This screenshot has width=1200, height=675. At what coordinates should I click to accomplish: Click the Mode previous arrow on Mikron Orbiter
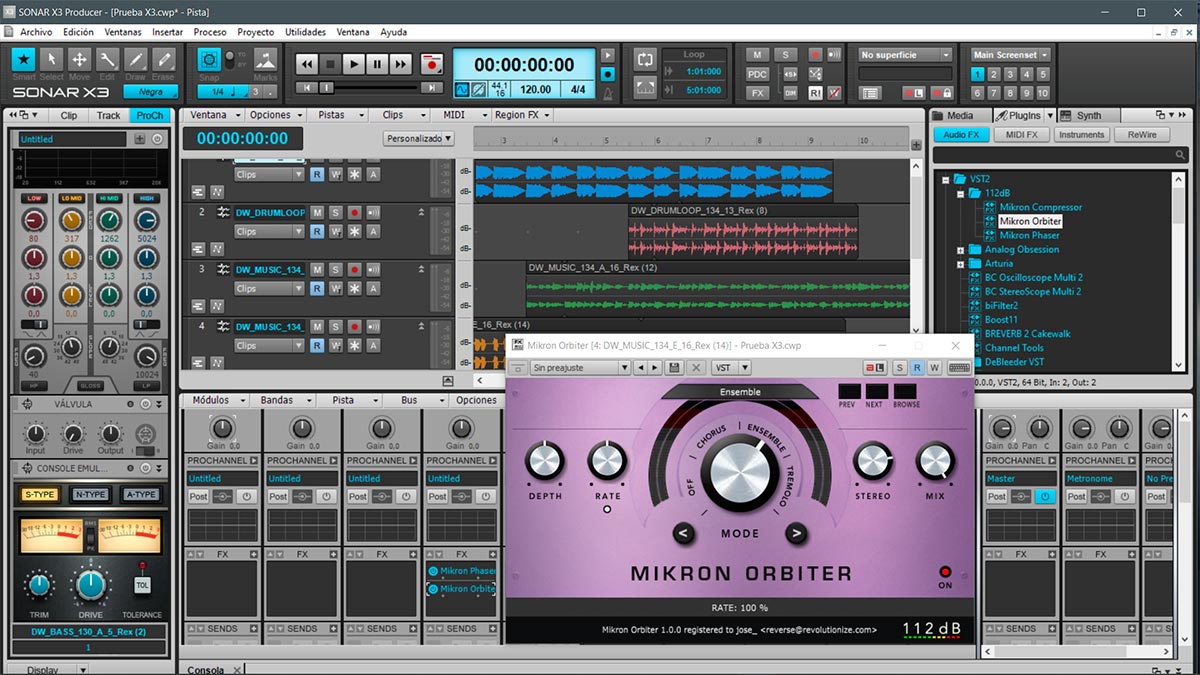[684, 533]
